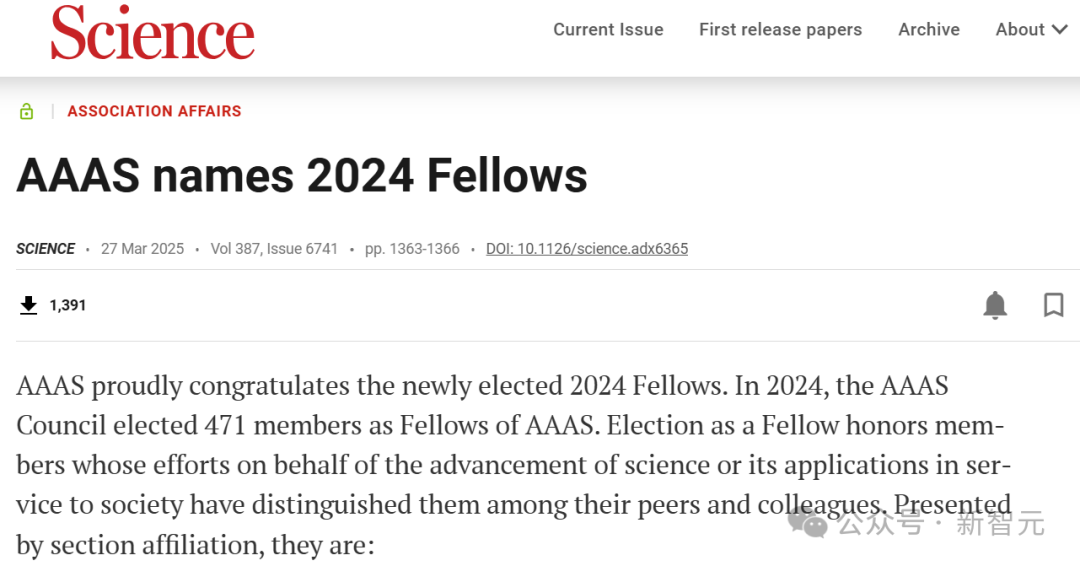Open the Archive section

[x=928, y=30]
